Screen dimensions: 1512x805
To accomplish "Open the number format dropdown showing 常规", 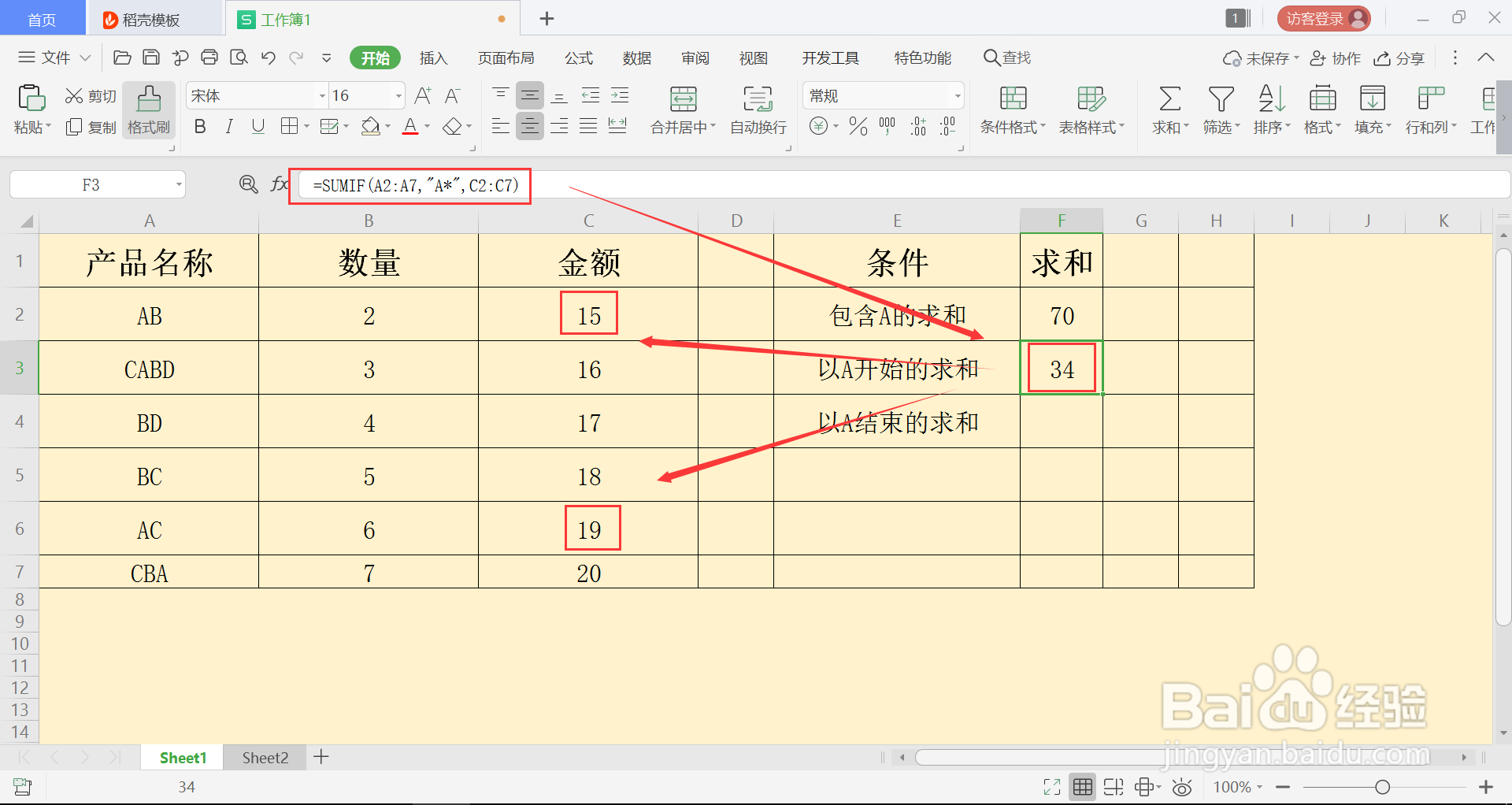I will [x=957, y=96].
